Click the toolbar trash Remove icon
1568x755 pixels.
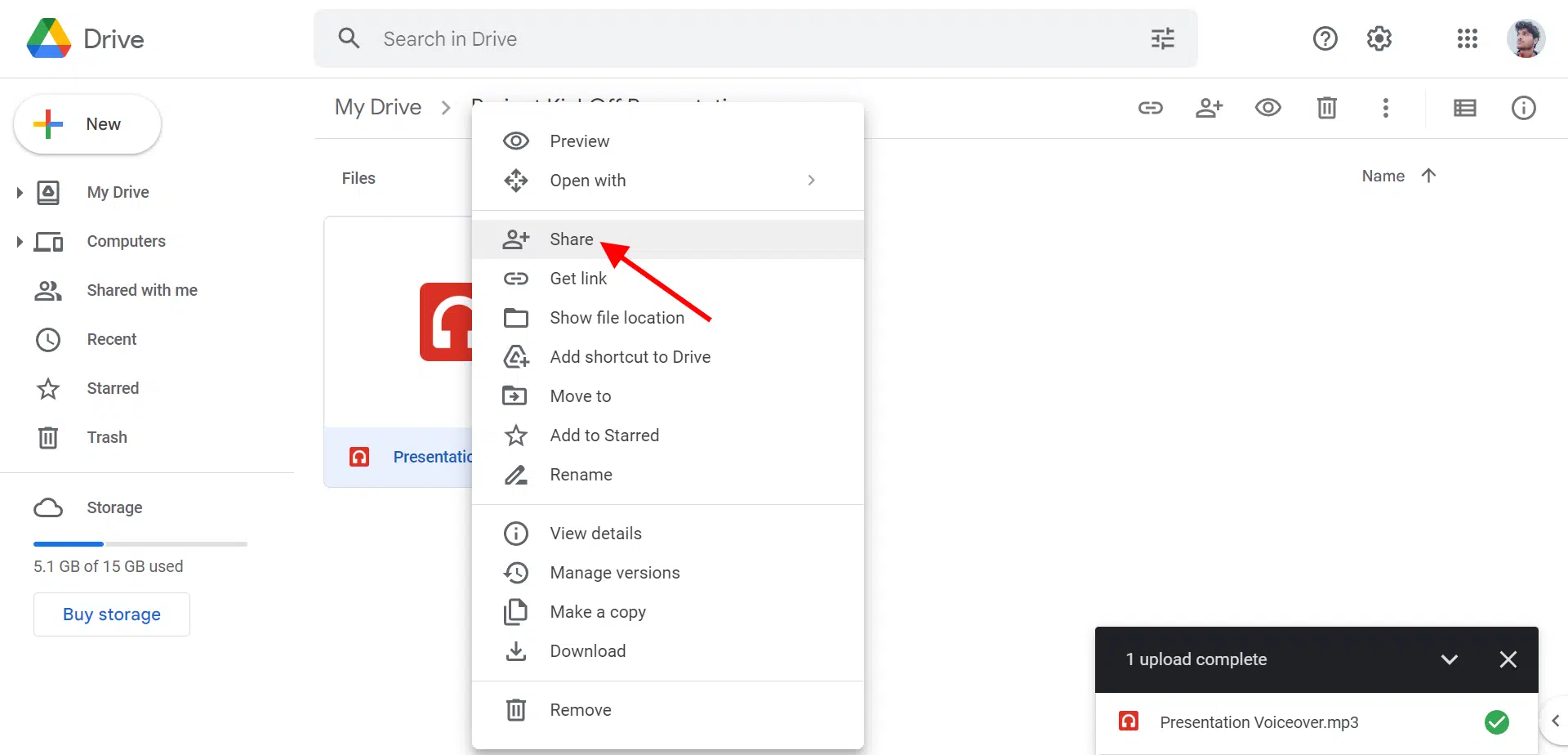(1326, 108)
